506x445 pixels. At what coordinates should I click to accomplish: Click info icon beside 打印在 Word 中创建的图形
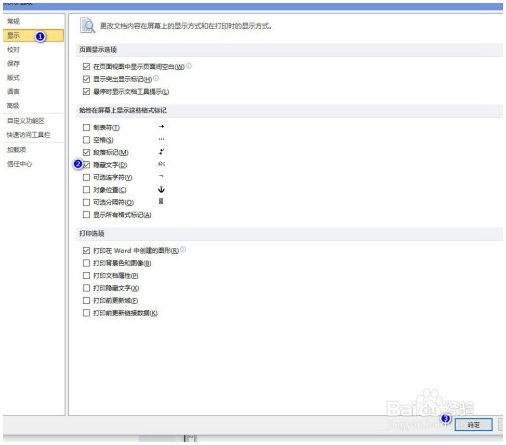pyautogui.click(x=183, y=249)
